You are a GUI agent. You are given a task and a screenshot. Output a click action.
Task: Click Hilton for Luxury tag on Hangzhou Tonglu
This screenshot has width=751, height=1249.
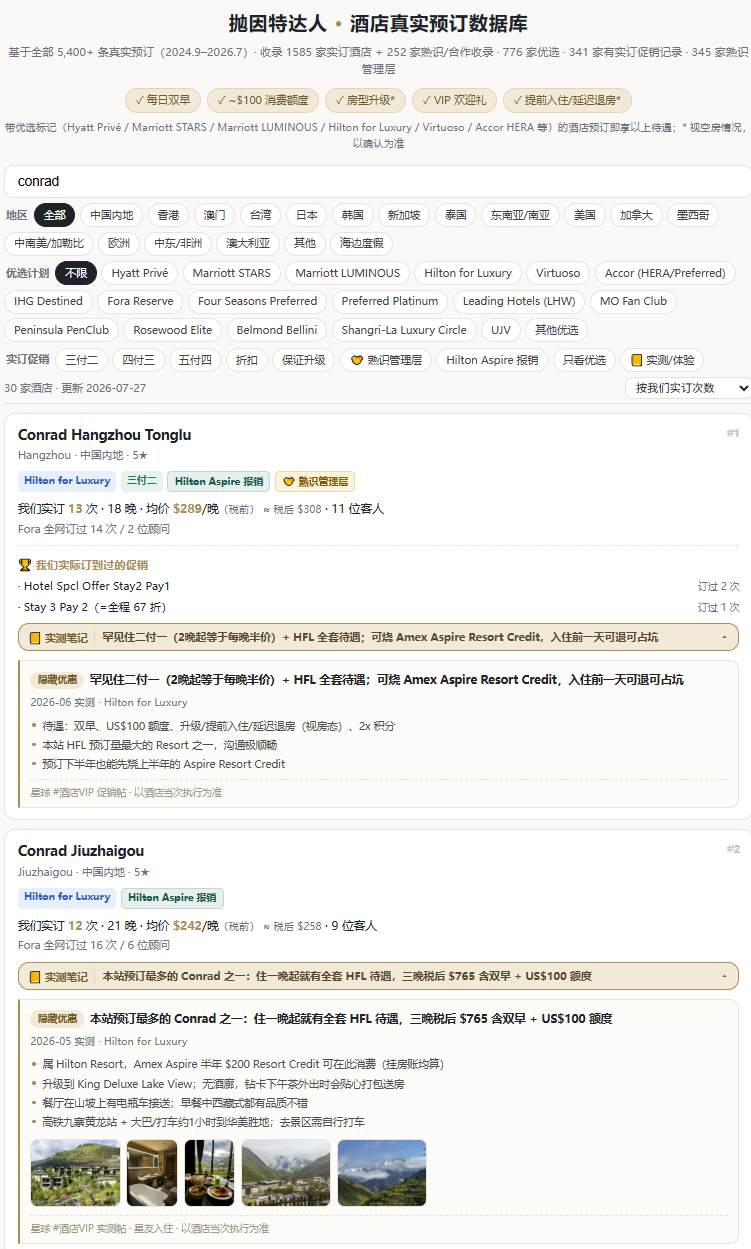point(67,481)
